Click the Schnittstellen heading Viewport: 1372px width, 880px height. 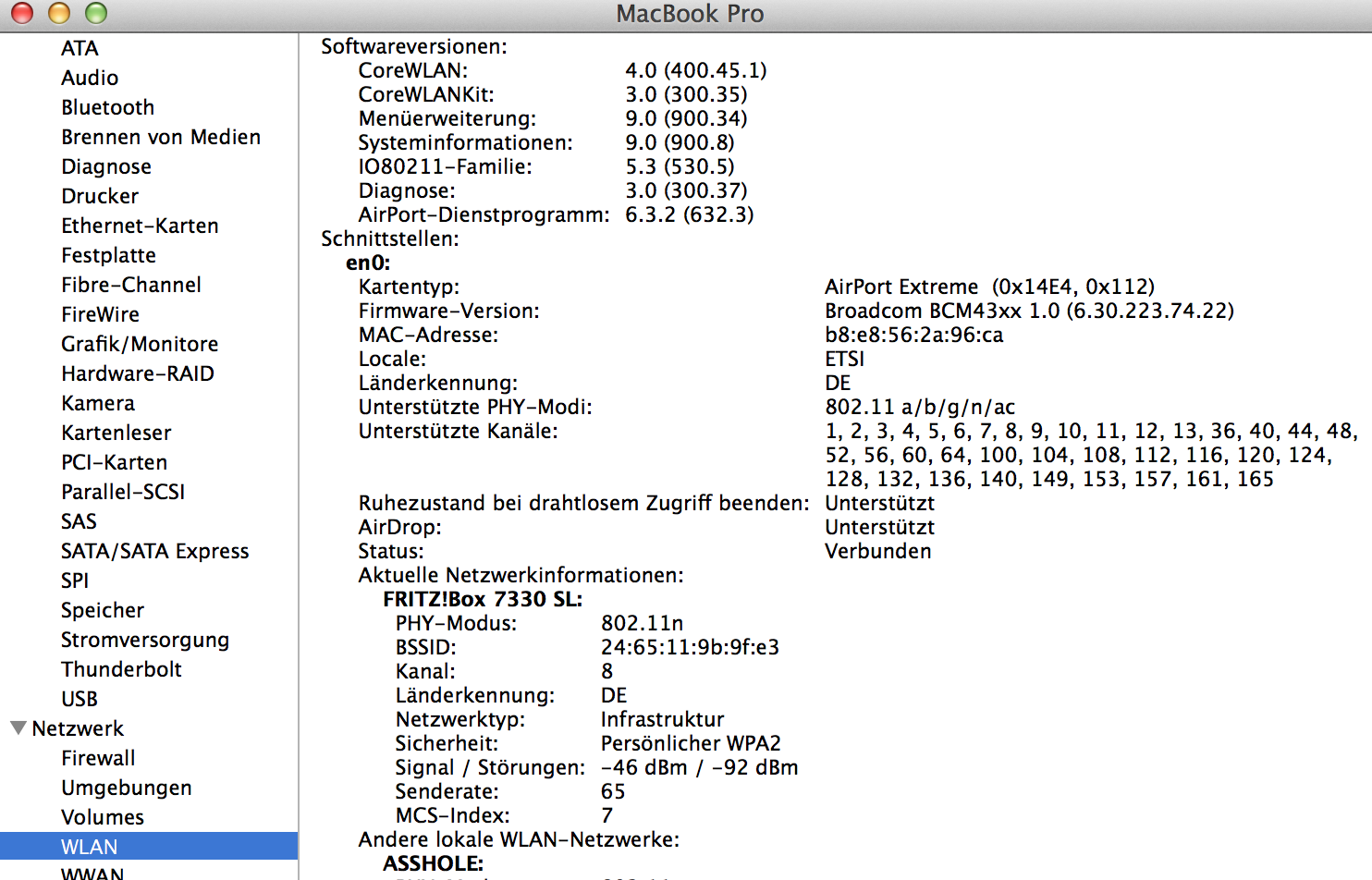pyautogui.click(x=390, y=238)
